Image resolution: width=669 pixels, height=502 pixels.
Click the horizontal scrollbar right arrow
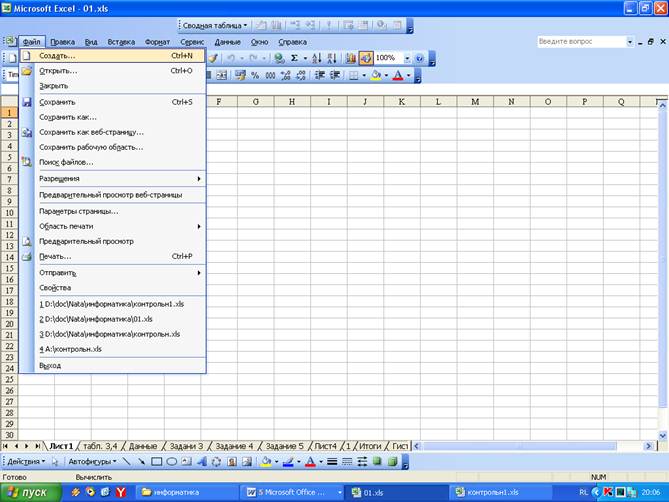coord(649,446)
